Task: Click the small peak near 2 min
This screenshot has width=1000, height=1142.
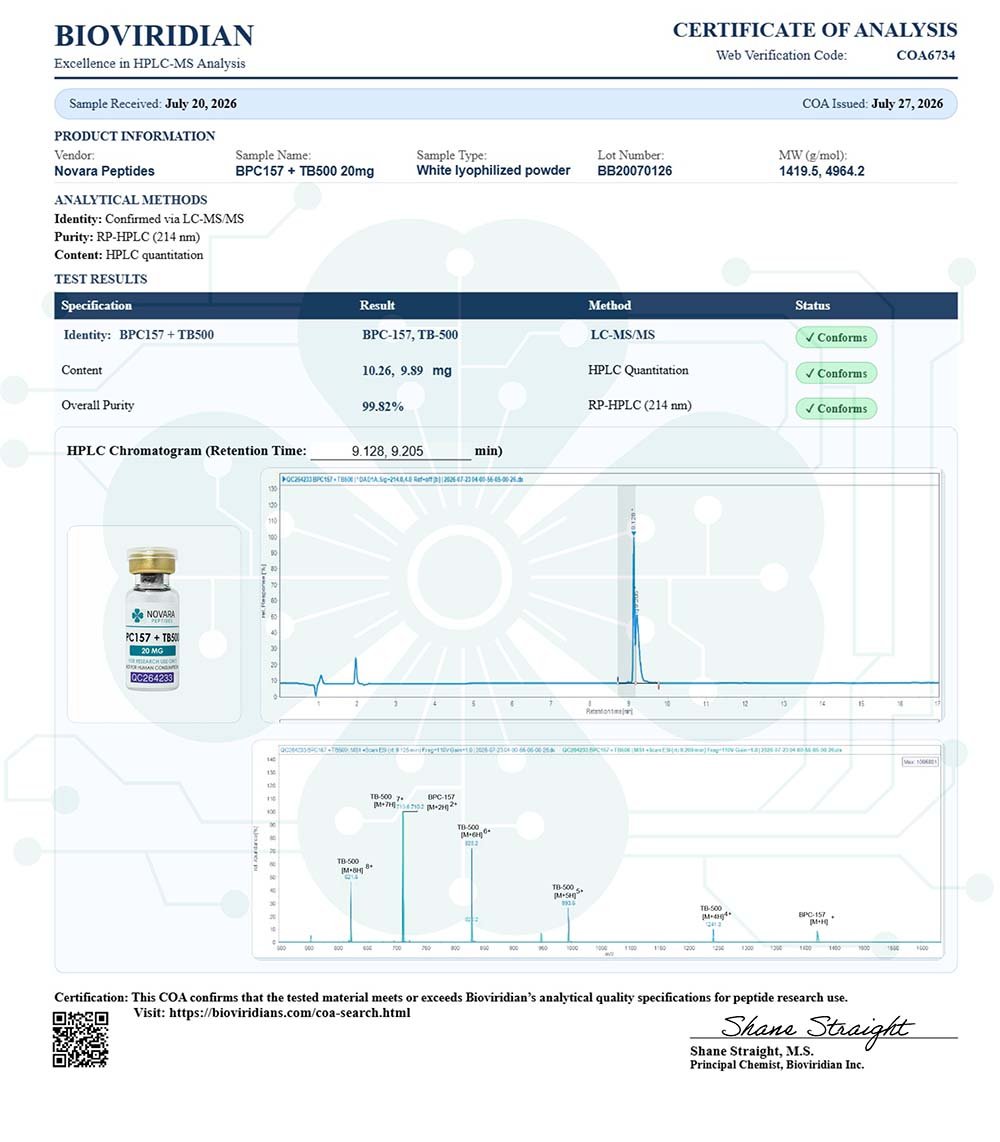Action: (356, 671)
